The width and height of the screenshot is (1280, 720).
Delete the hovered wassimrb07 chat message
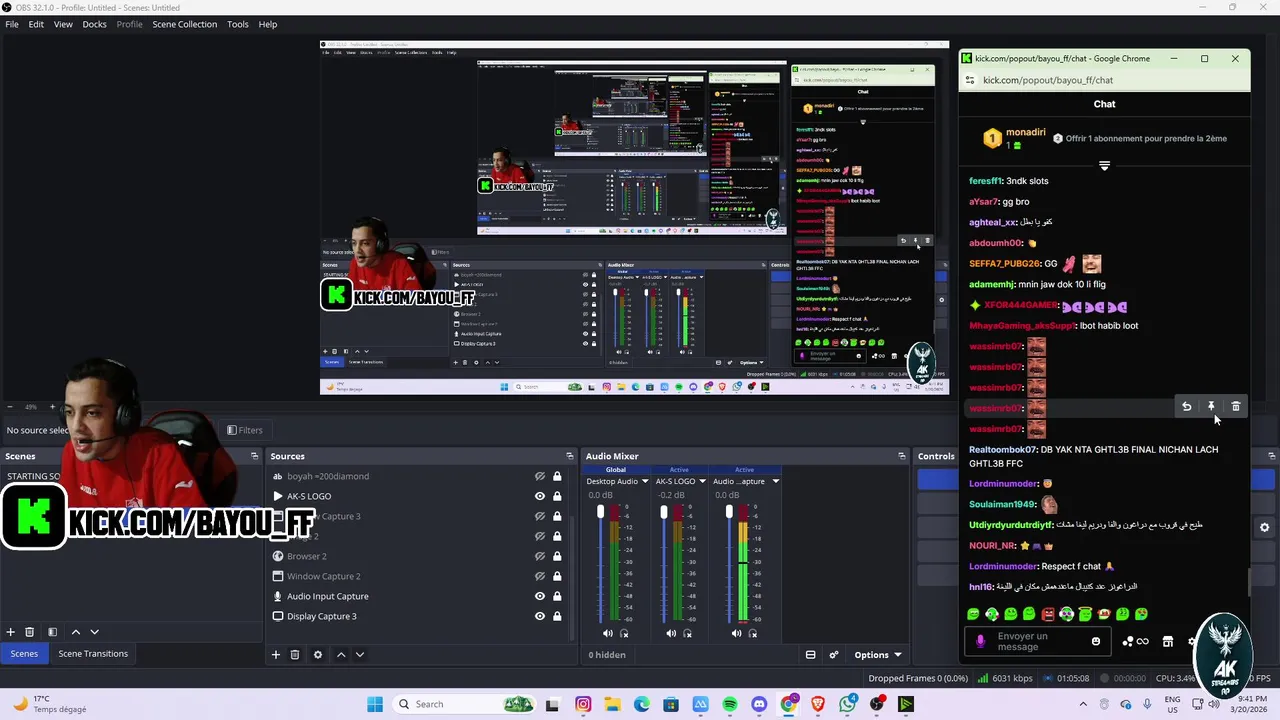[1236, 406]
